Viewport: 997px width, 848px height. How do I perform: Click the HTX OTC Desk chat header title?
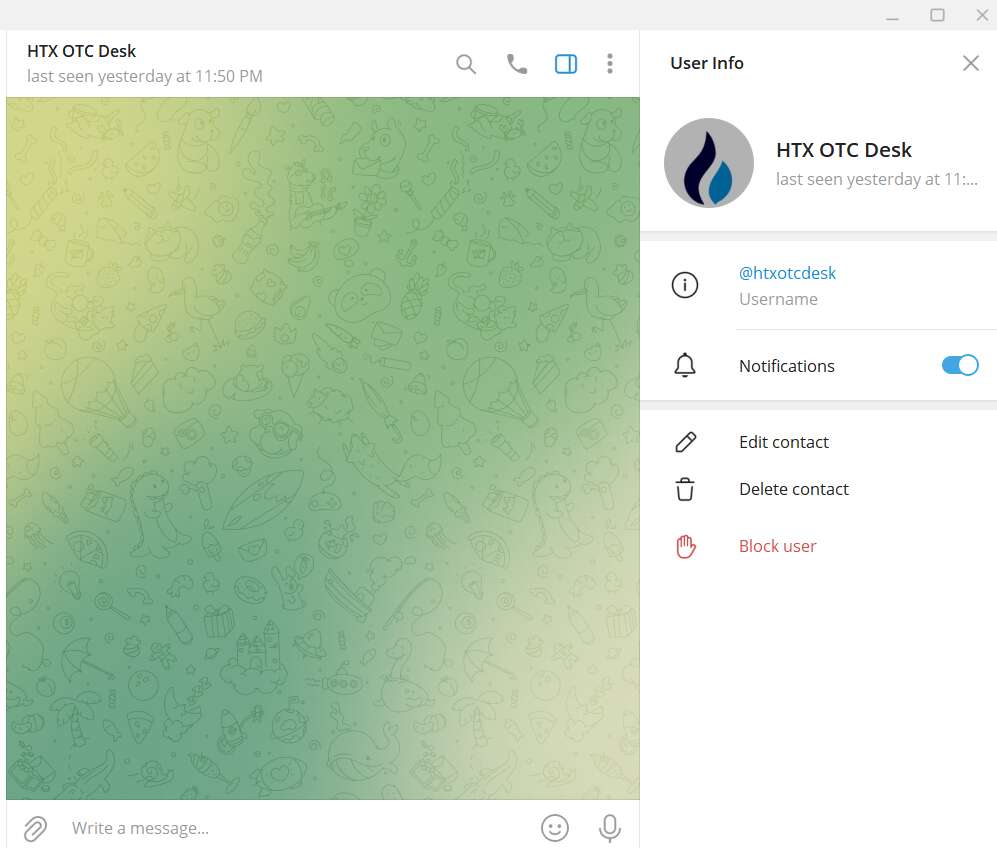(x=81, y=51)
